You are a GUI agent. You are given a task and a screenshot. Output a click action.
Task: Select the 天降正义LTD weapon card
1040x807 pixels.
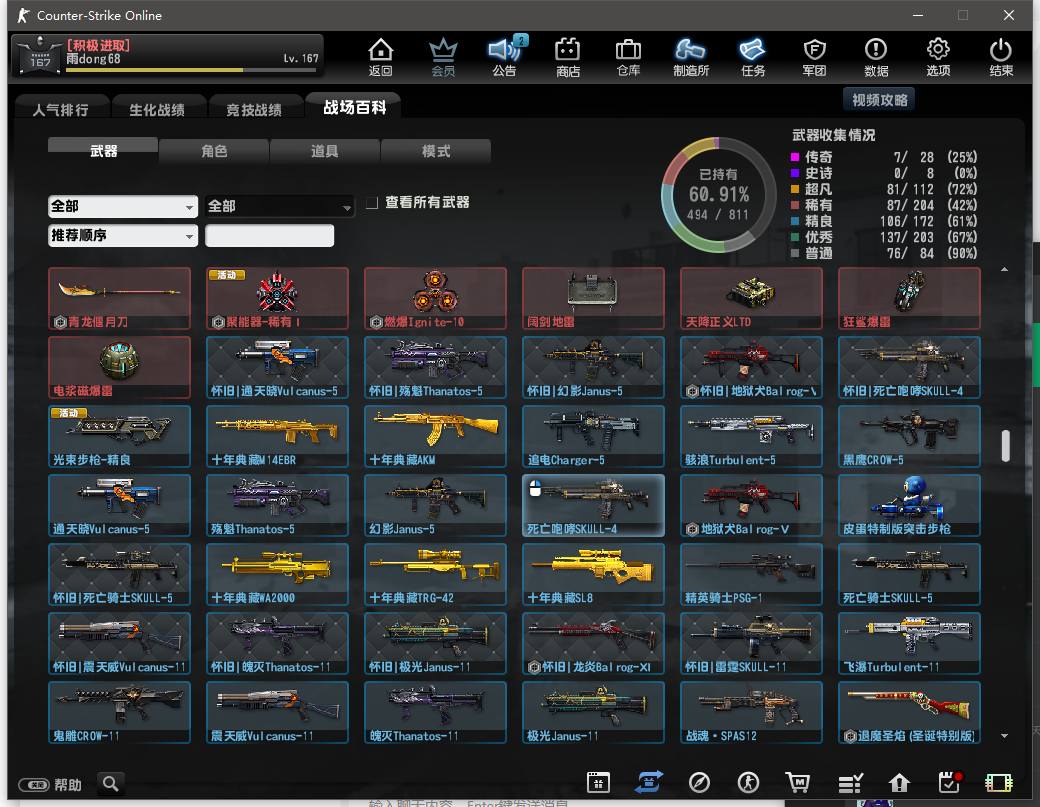(751, 298)
